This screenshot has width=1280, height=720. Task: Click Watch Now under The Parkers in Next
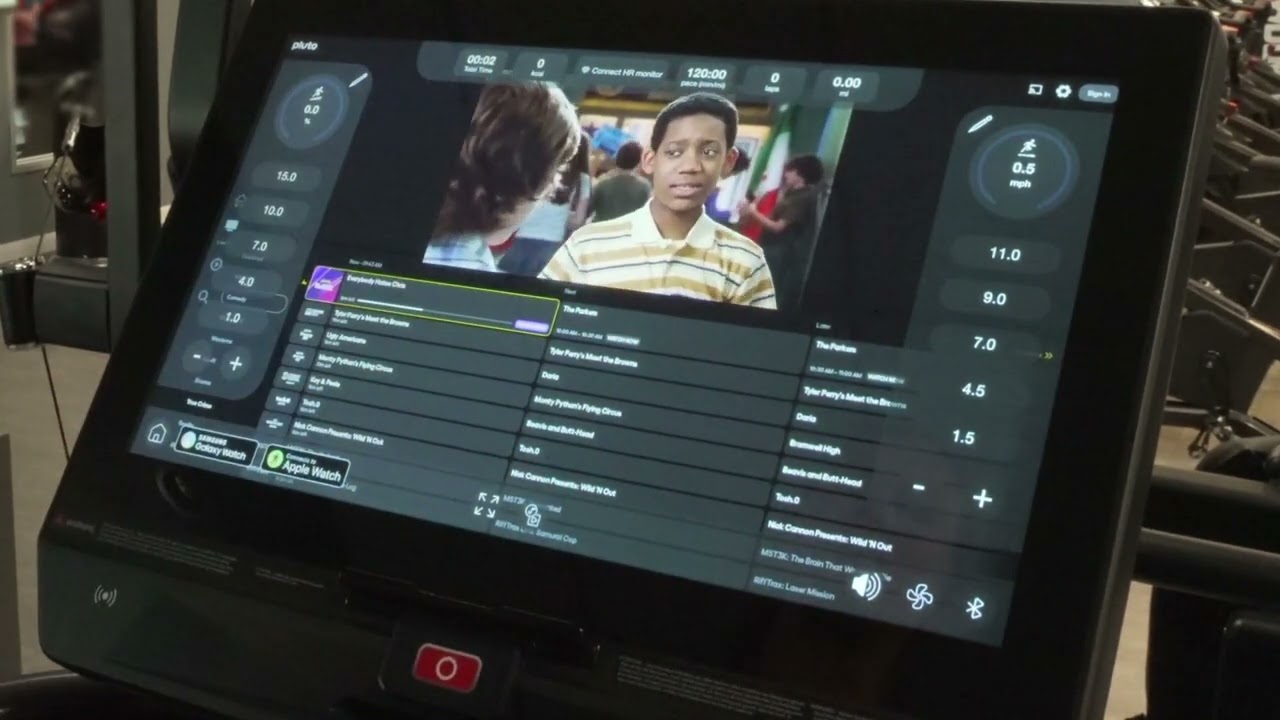coord(625,340)
